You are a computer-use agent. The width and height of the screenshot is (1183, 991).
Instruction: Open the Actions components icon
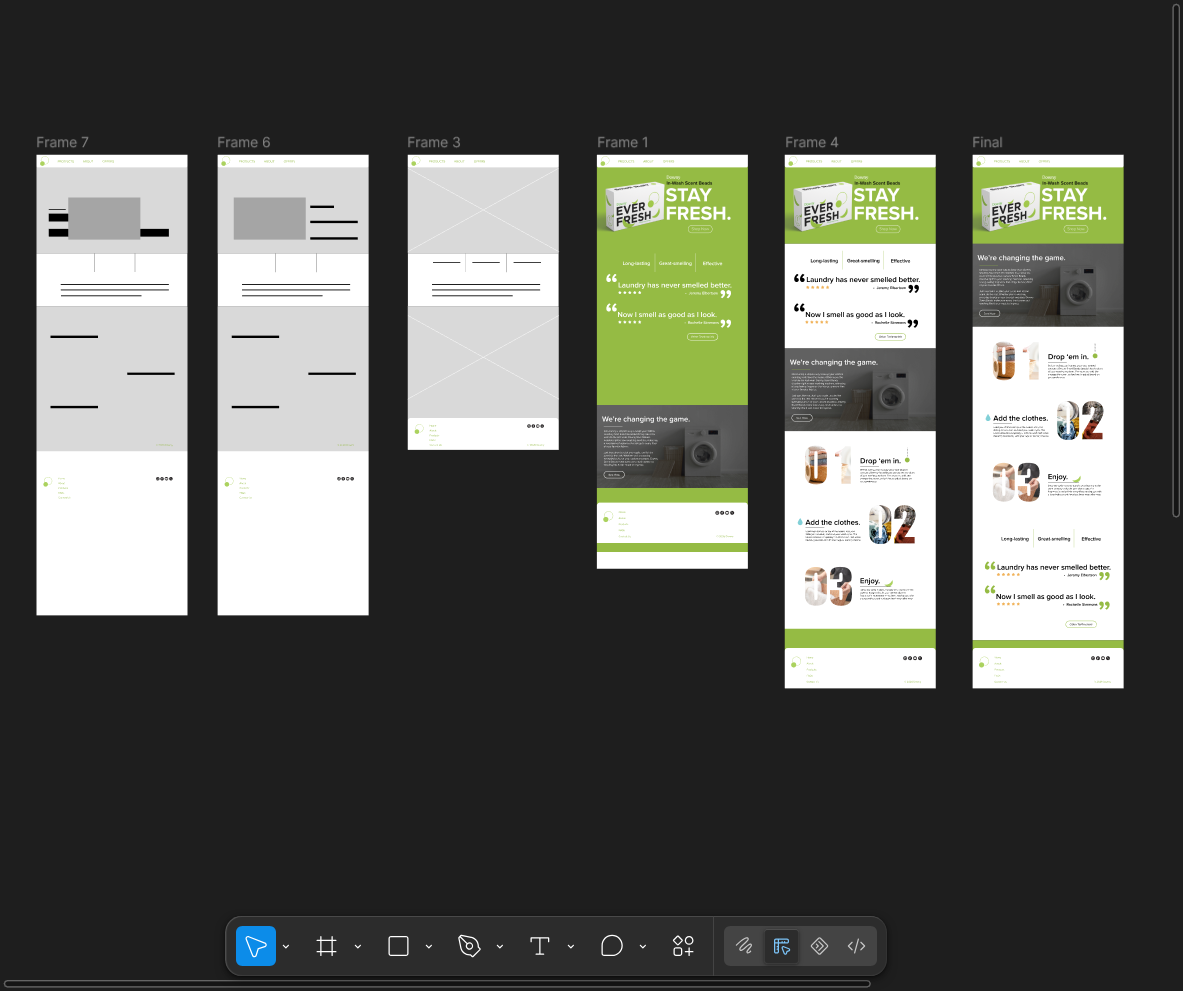coord(684,946)
